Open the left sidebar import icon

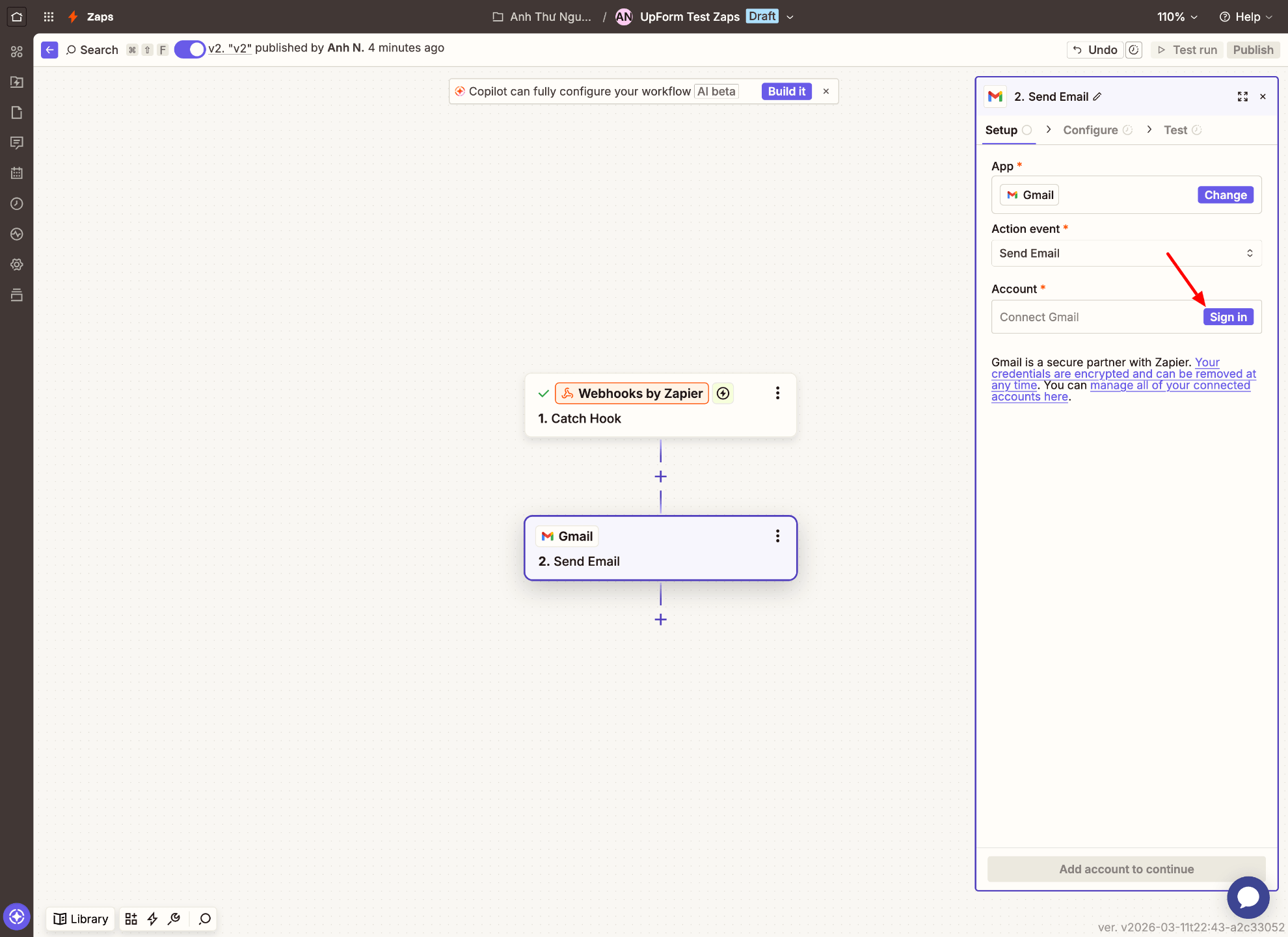[17, 82]
